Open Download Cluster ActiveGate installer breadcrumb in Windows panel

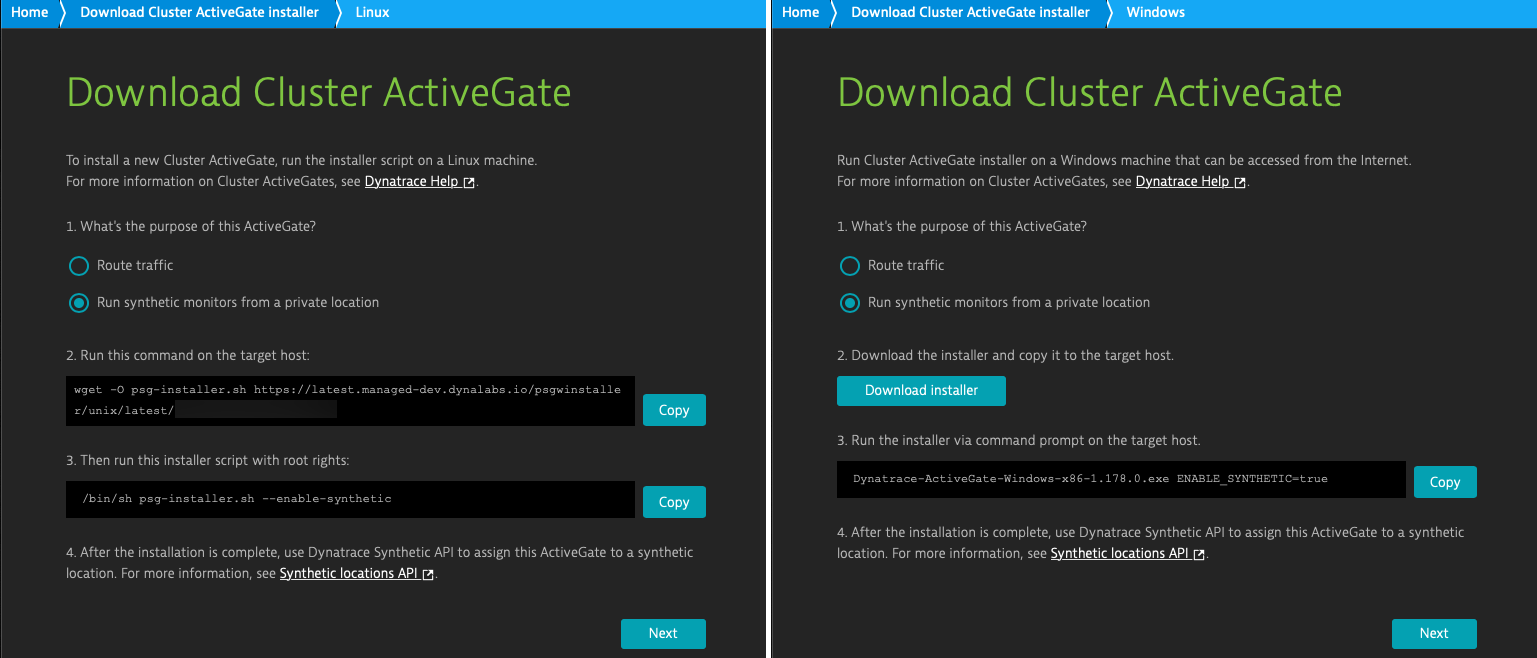970,13
